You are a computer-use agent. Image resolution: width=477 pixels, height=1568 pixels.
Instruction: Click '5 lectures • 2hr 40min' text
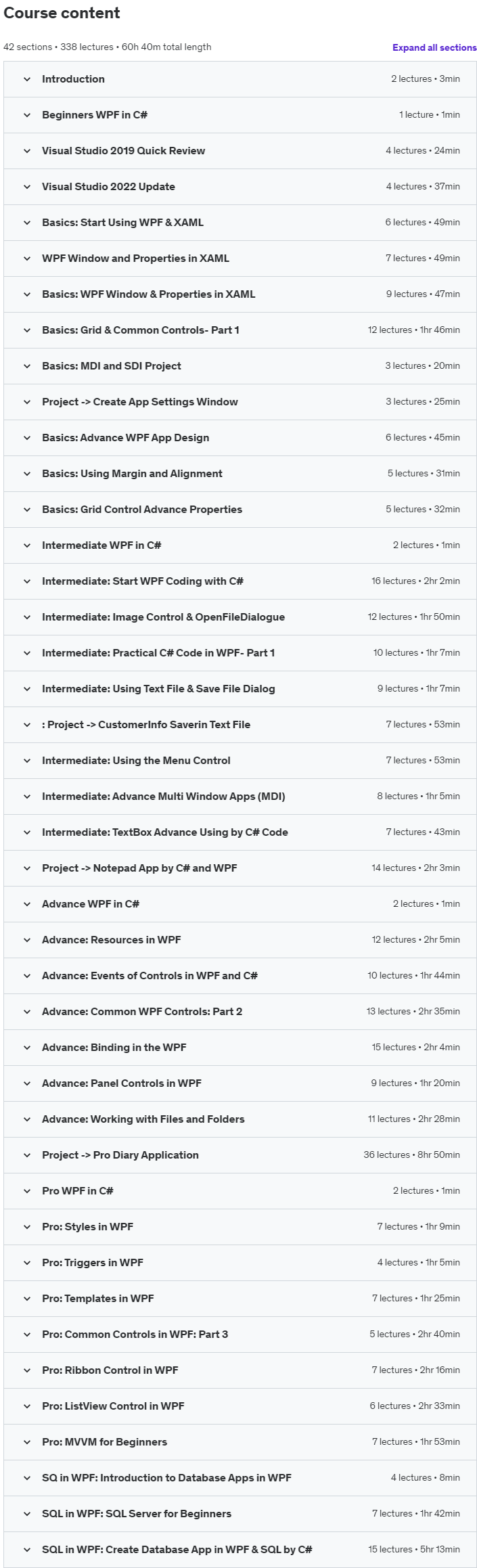415,1335
